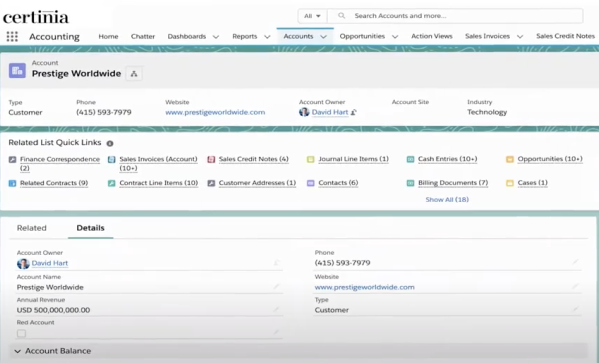Edit Website field pencil icon in Details

point(575,287)
